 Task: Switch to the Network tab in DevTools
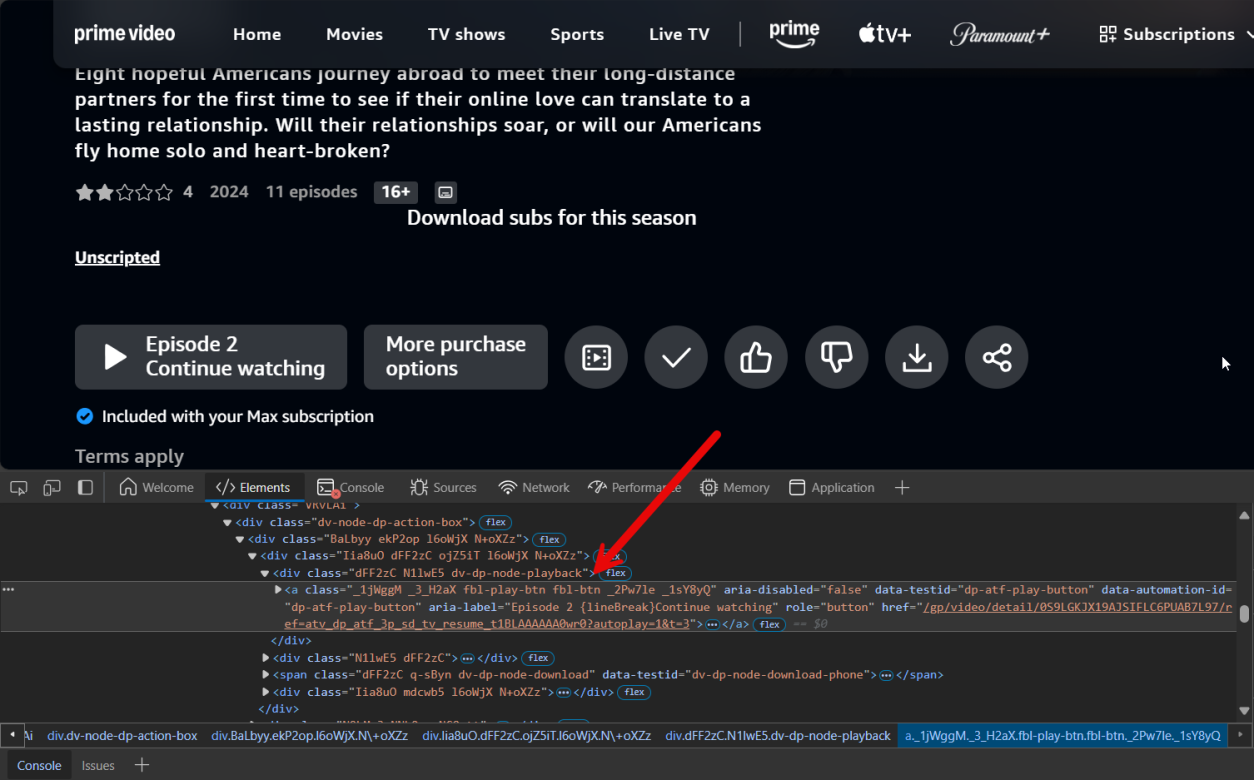(534, 488)
